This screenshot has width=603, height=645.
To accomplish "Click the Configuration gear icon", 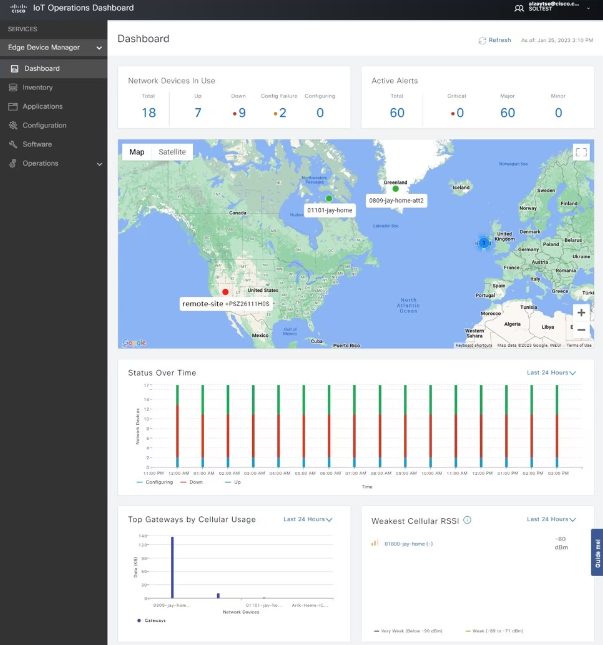I will pos(13,125).
